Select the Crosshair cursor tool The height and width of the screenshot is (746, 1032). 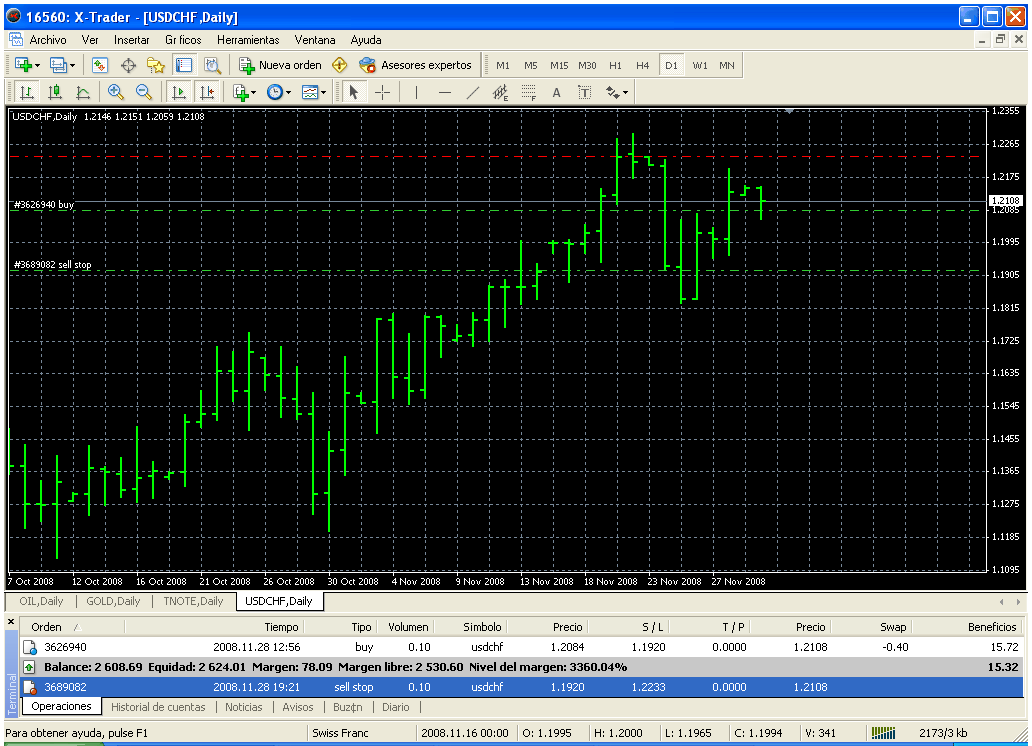(x=383, y=92)
